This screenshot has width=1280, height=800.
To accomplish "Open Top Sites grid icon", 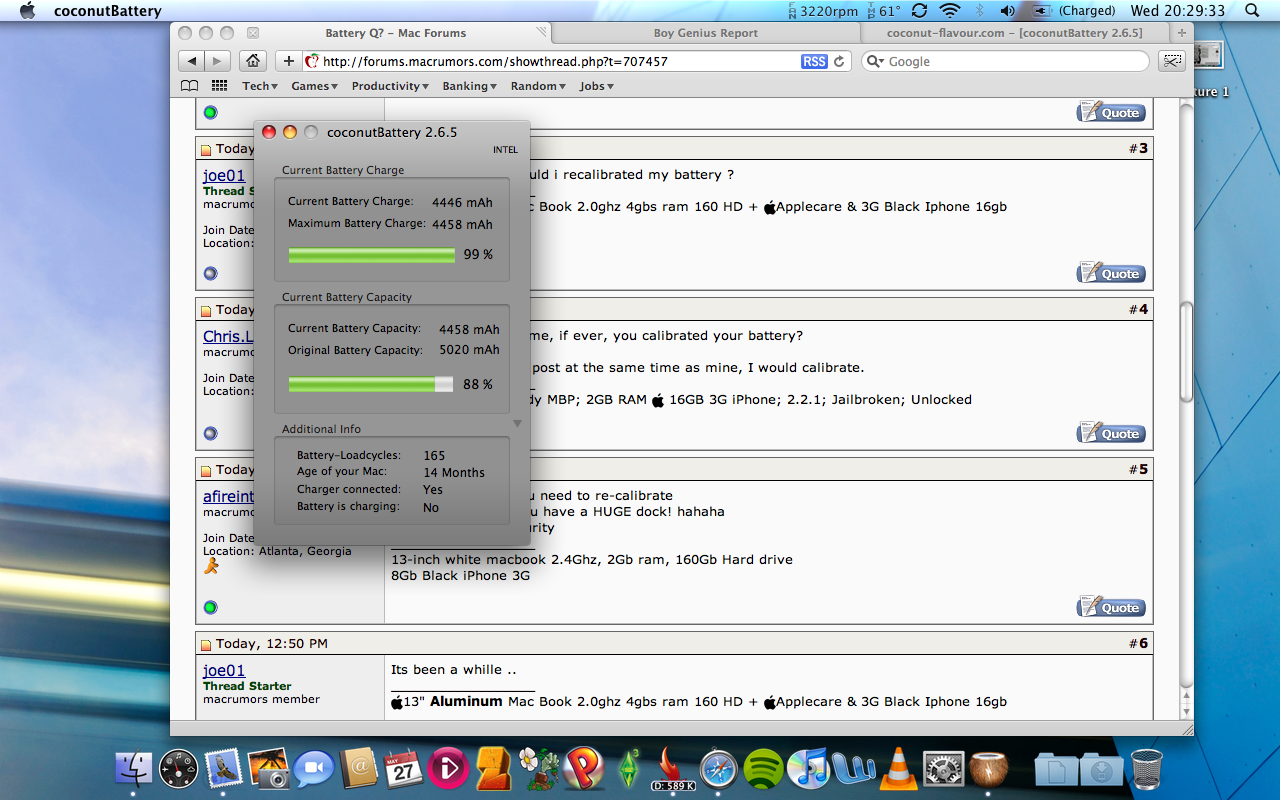I will 219,86.
